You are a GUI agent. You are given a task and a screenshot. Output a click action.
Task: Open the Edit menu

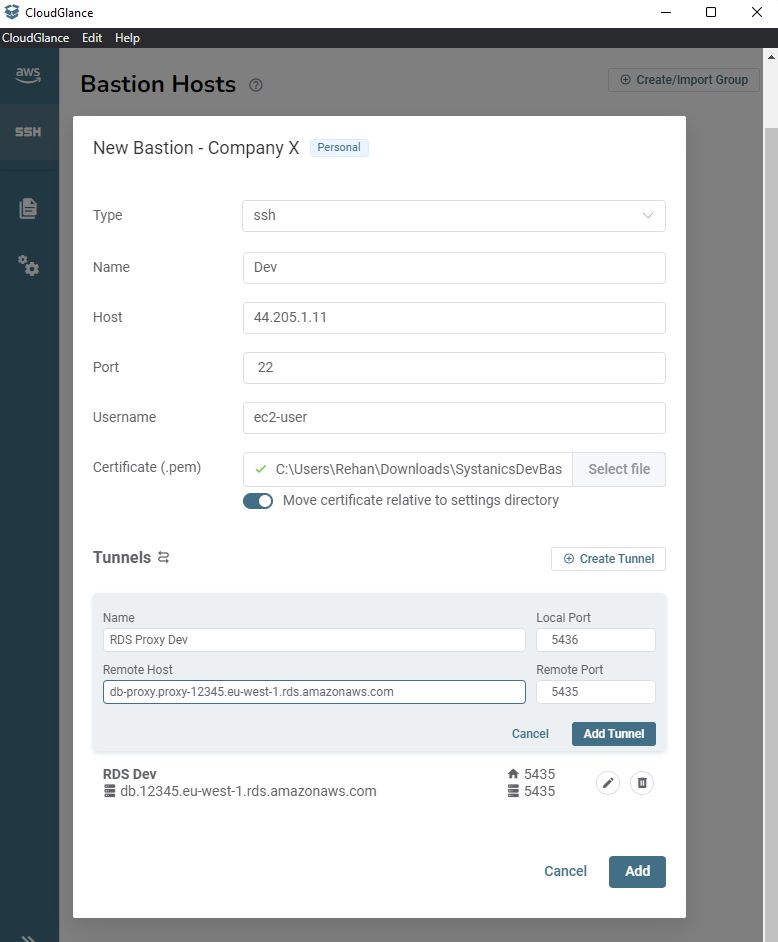tap(92, 38)
